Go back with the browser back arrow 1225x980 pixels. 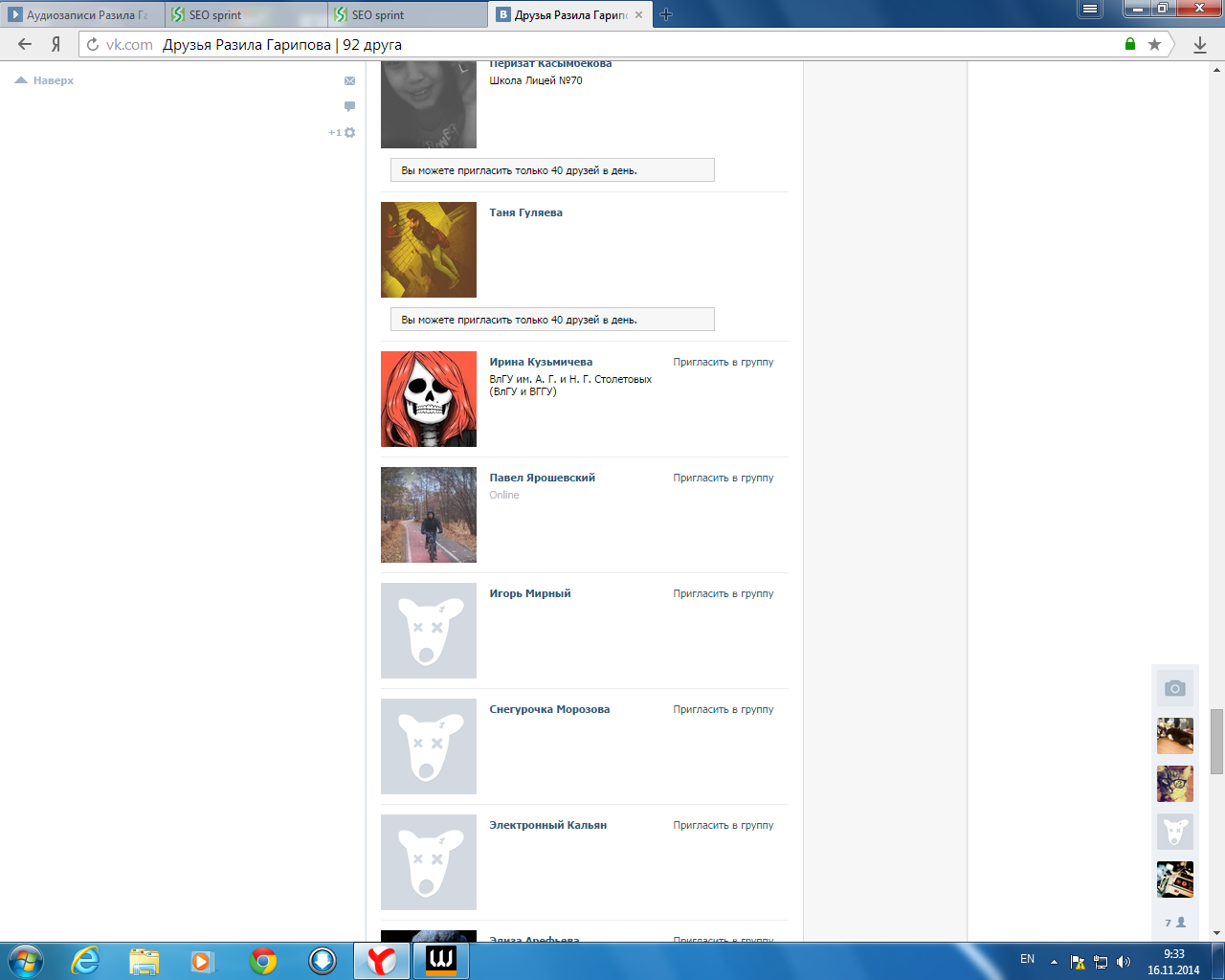point(25,44)
